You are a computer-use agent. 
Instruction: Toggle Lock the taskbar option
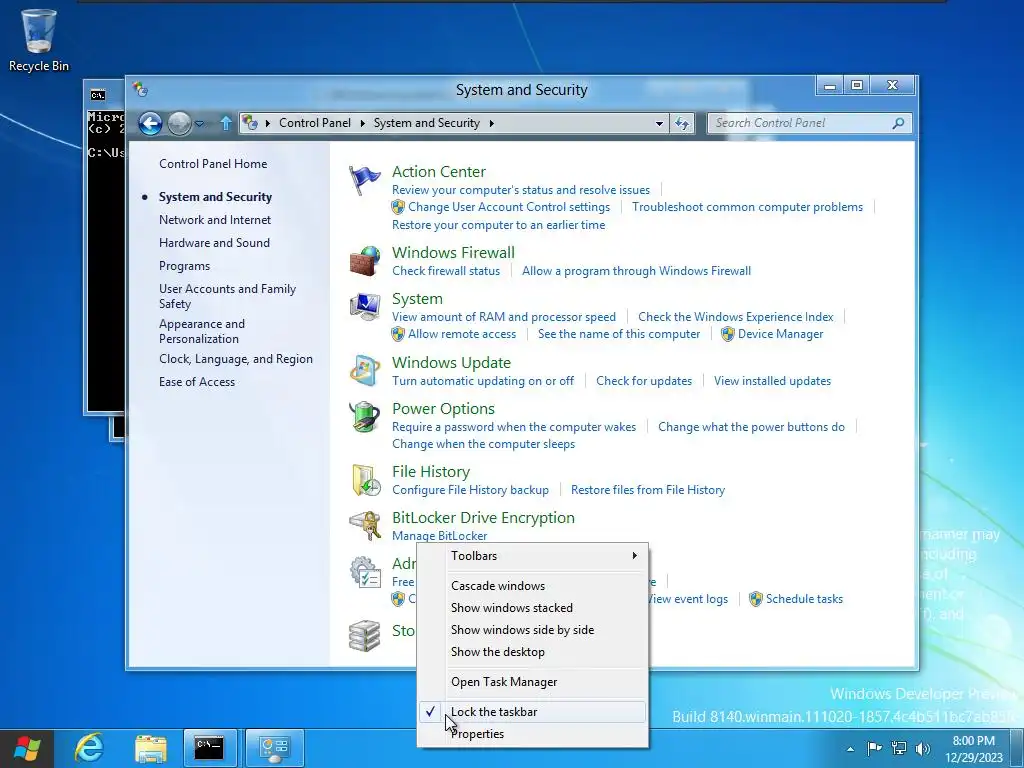tap(532, 712)
